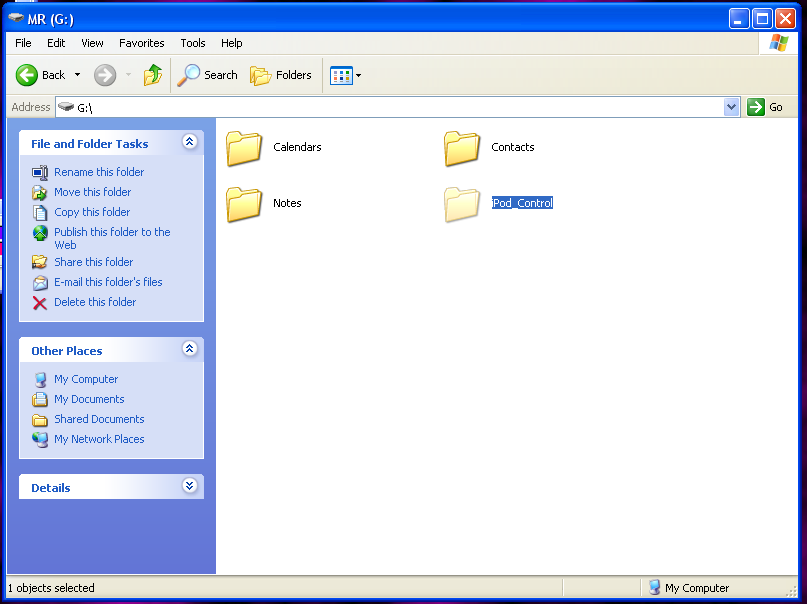Open the Address bar dropdown
This screenshot has width=807, height=604.
pos(731,107)
